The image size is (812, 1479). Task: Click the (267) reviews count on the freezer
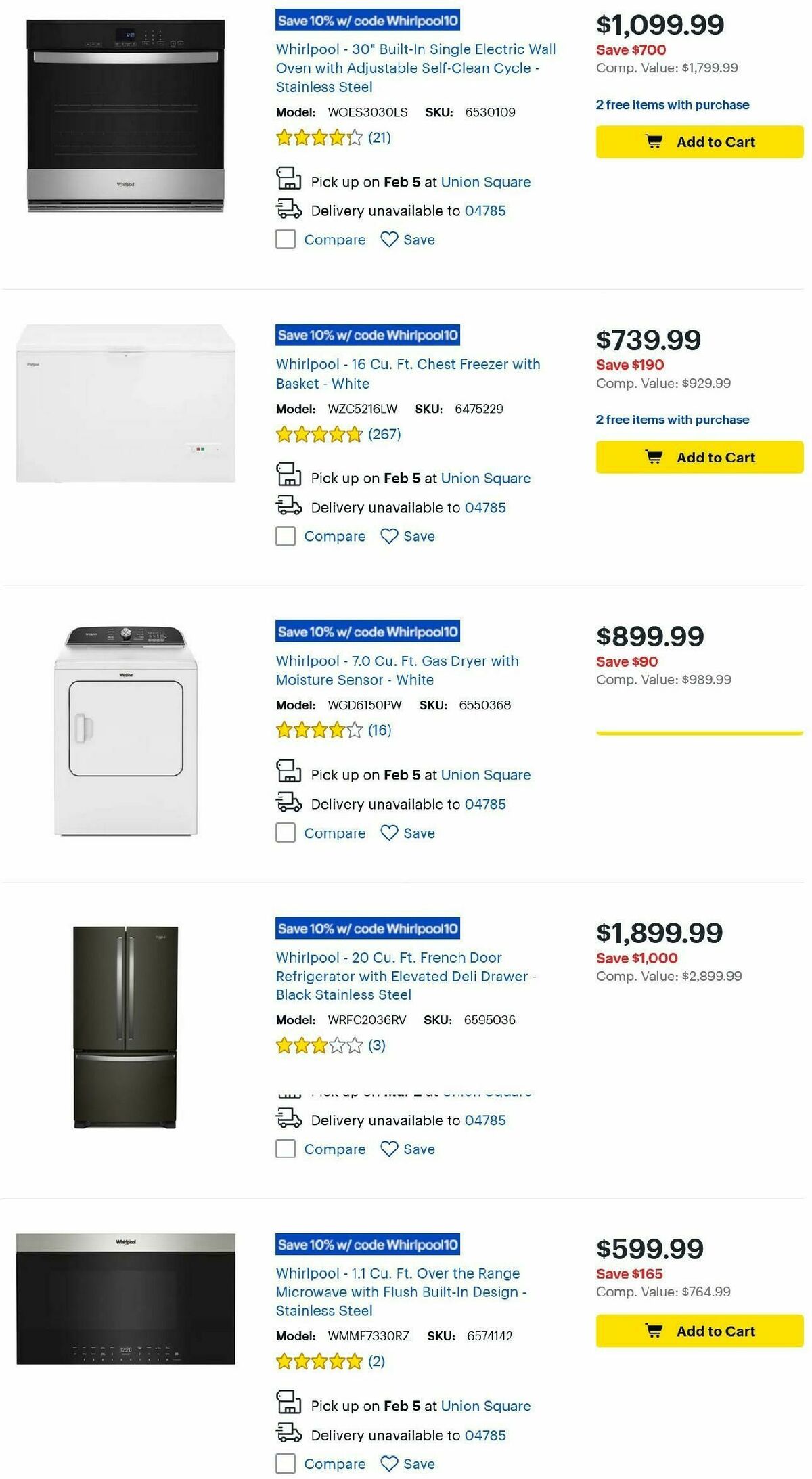386,434
